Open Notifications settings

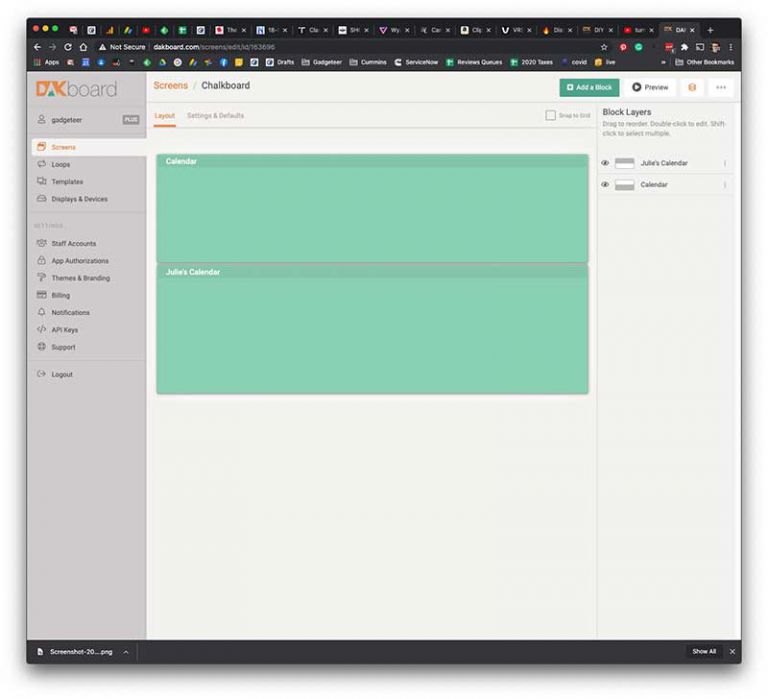[70, 313]
